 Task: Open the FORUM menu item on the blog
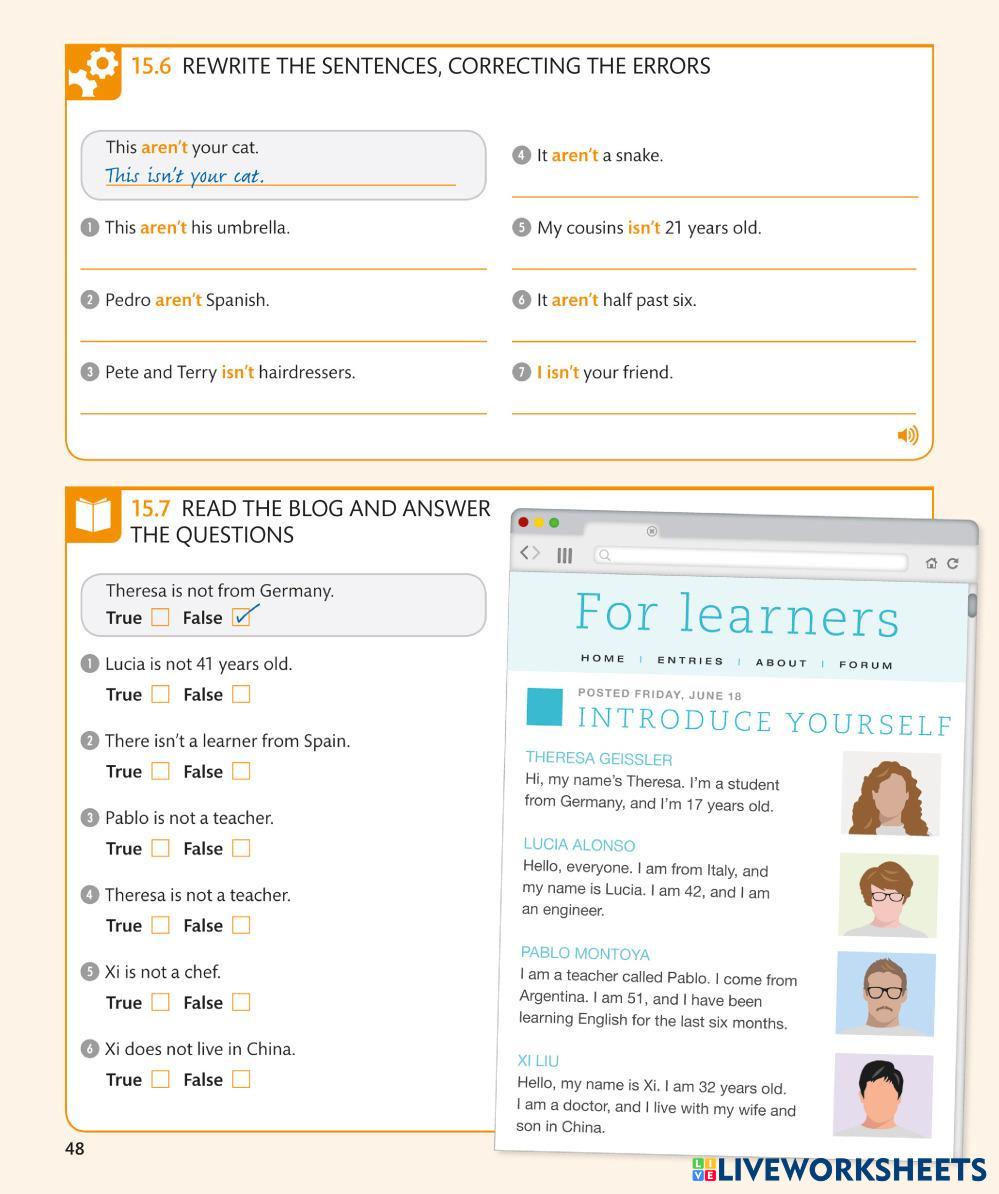pos(865,664)
